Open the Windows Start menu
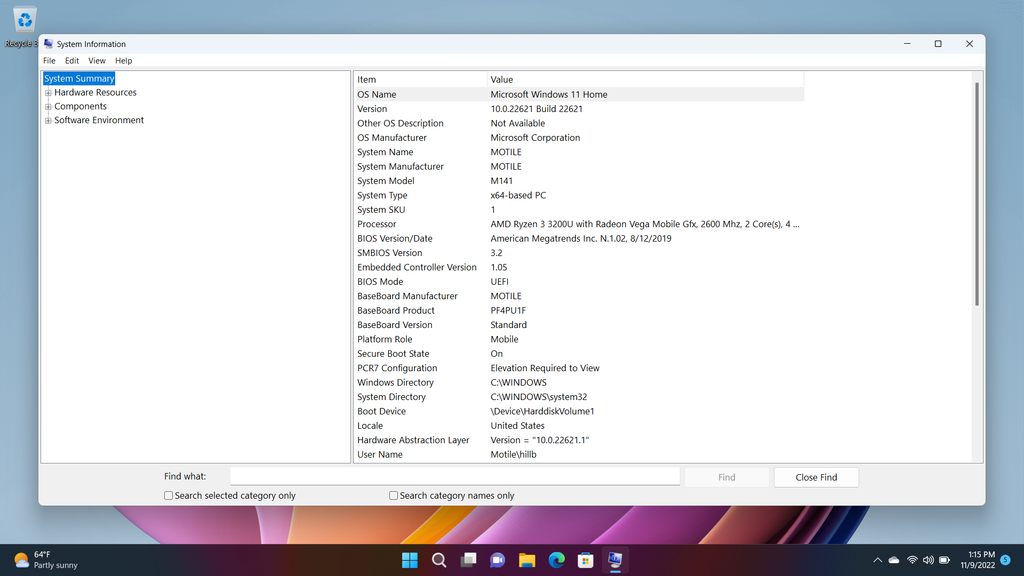The width and height of the screenshot is (1024, 576). [x=410, y=560]
